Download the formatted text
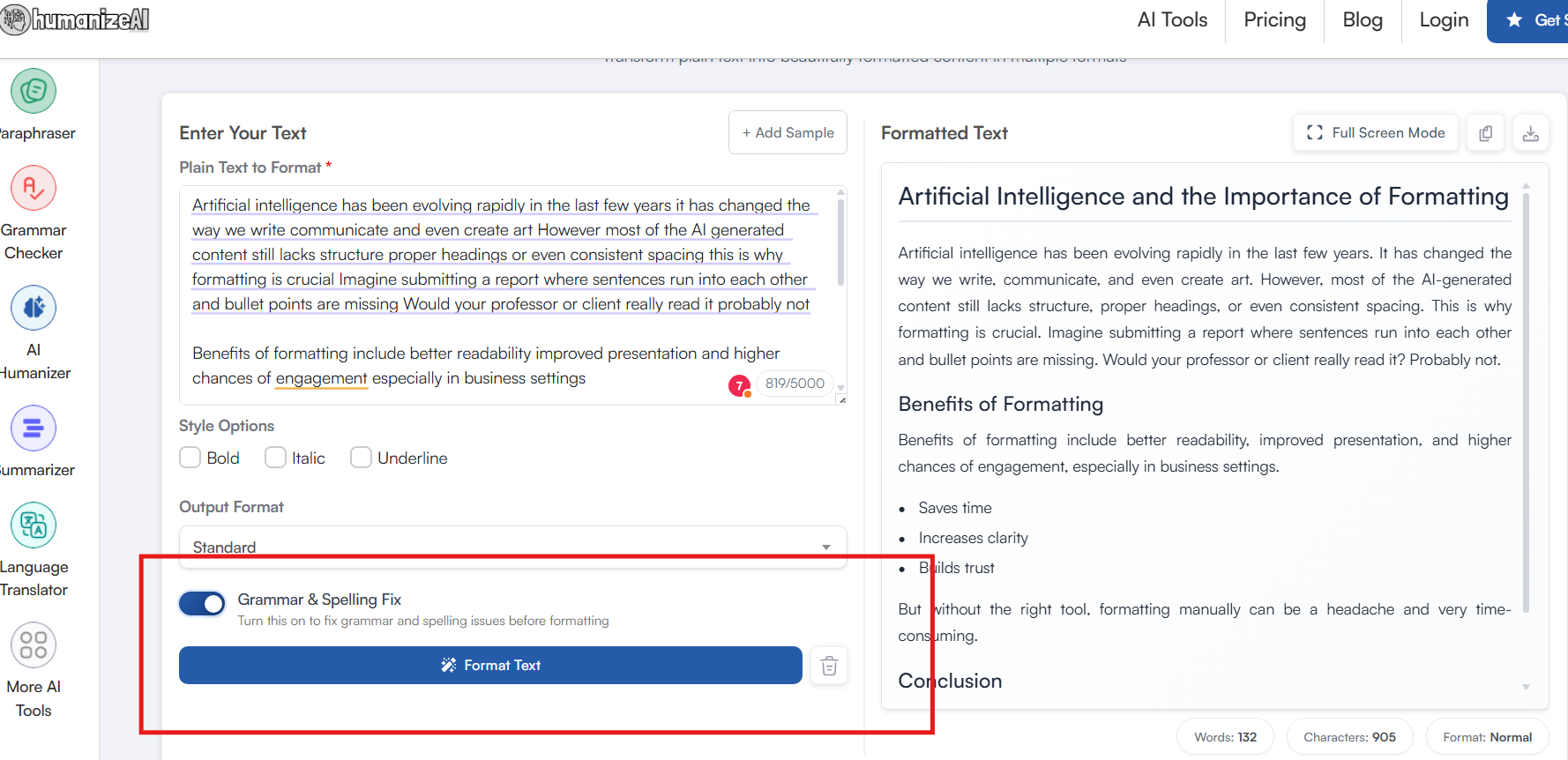The width and height of the screenshot is (1568, 760). point(1531,133)
